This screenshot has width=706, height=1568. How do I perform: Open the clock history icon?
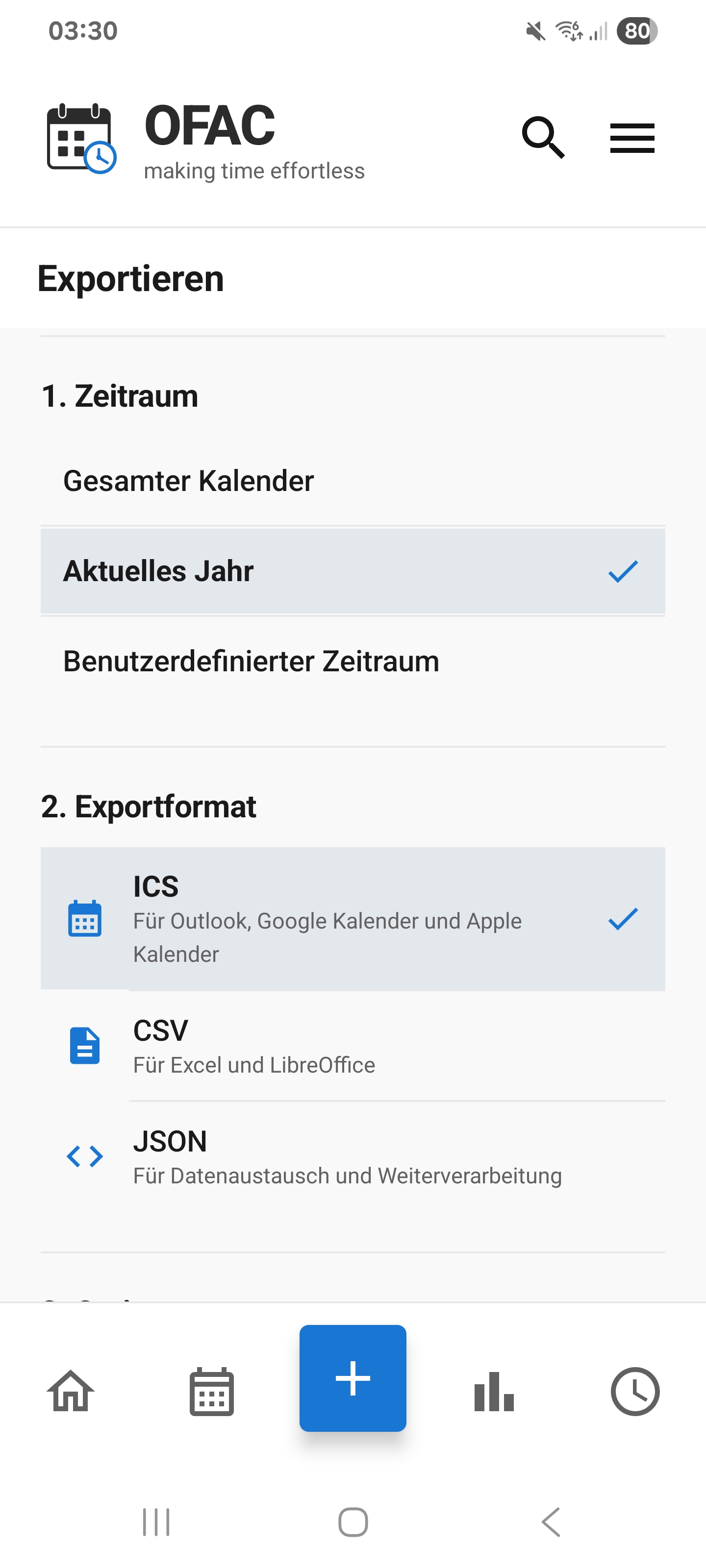pos(635,1391)
